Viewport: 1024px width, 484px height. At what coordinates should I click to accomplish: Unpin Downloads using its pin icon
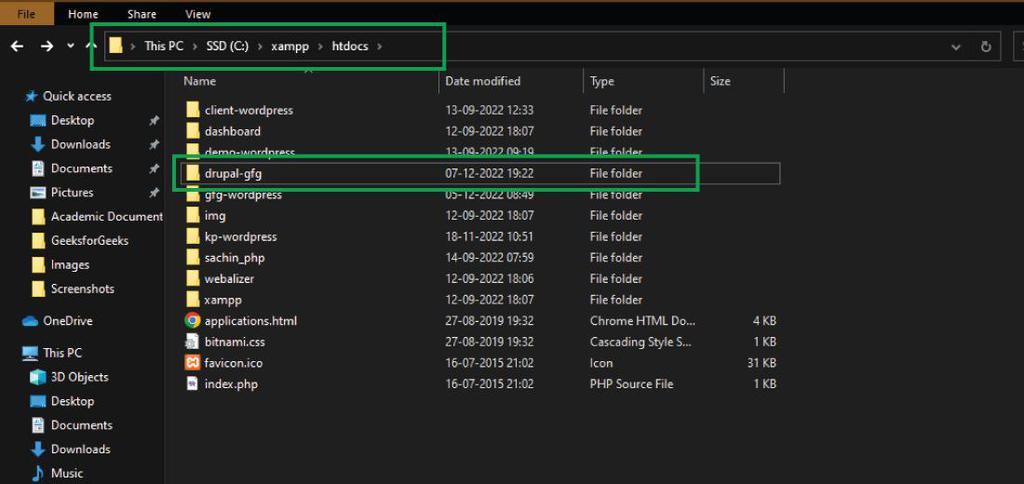click(153, 144)
